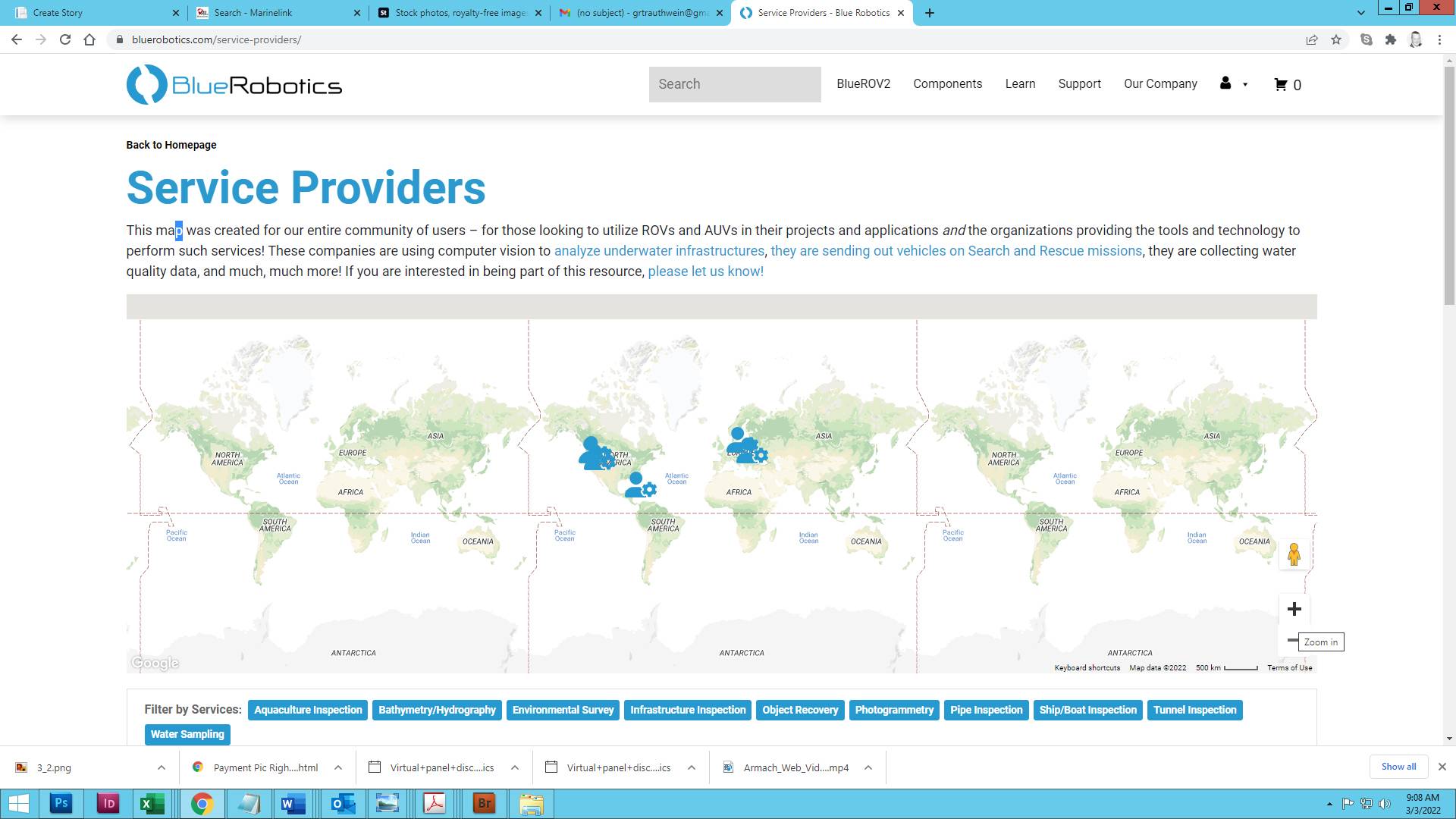Click please let us know link

point(705,271)
